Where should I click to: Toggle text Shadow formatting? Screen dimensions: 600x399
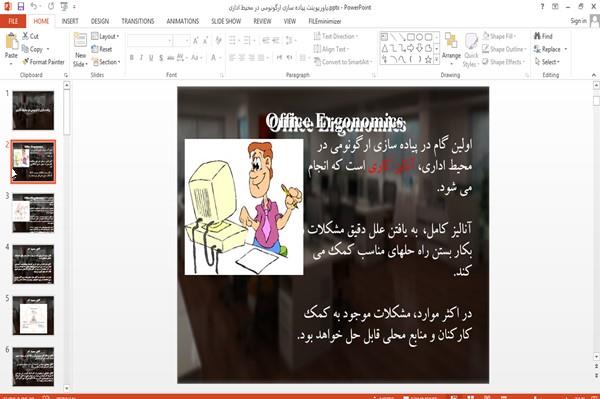161,58
